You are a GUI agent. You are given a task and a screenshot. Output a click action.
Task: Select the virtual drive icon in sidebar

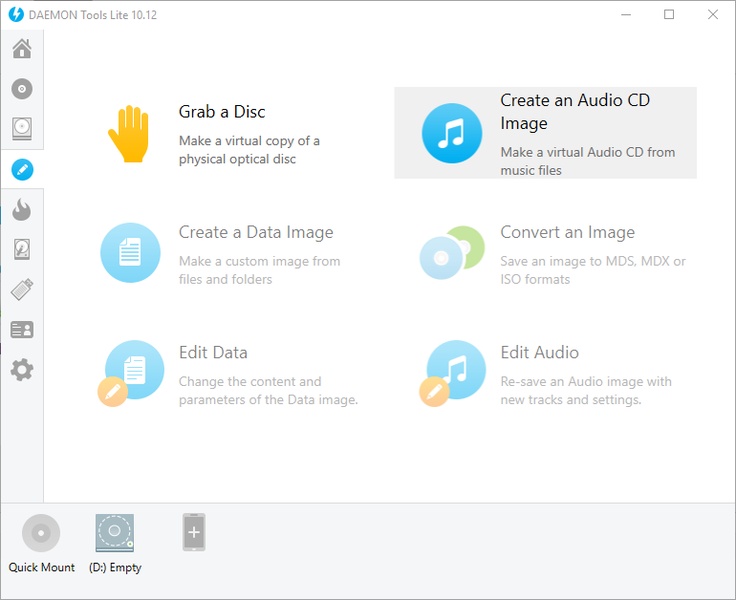pos(21,129)
